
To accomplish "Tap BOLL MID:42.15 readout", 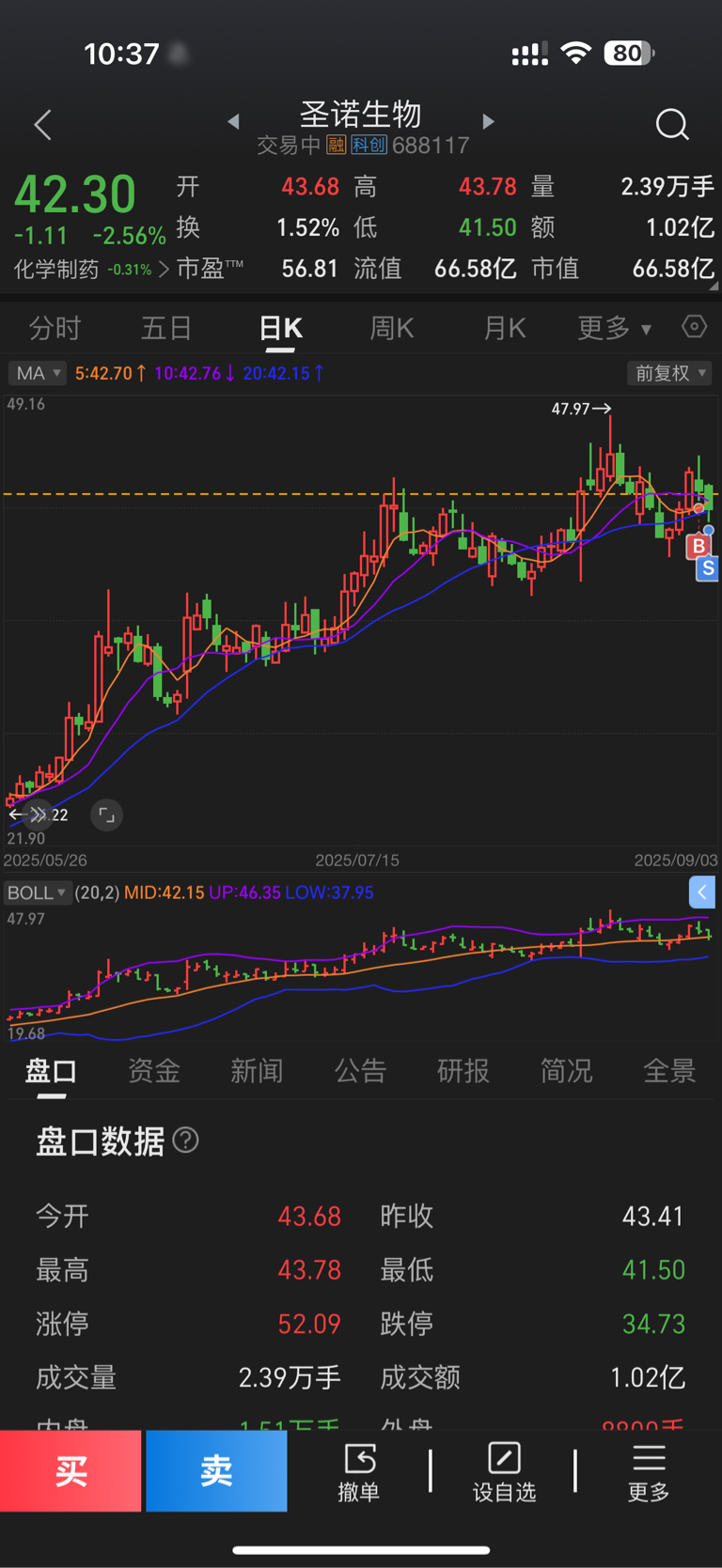I will point(165,893).
